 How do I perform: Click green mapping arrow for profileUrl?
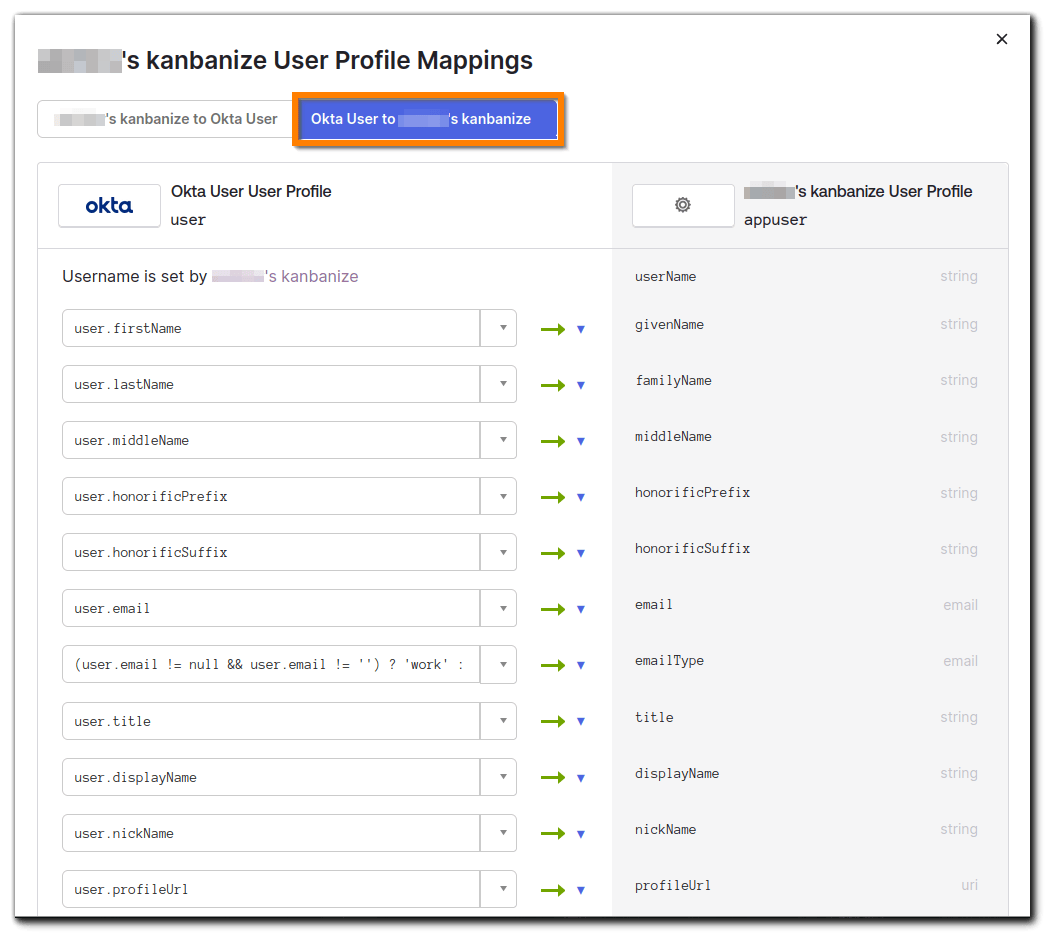(x=553, y=890)
